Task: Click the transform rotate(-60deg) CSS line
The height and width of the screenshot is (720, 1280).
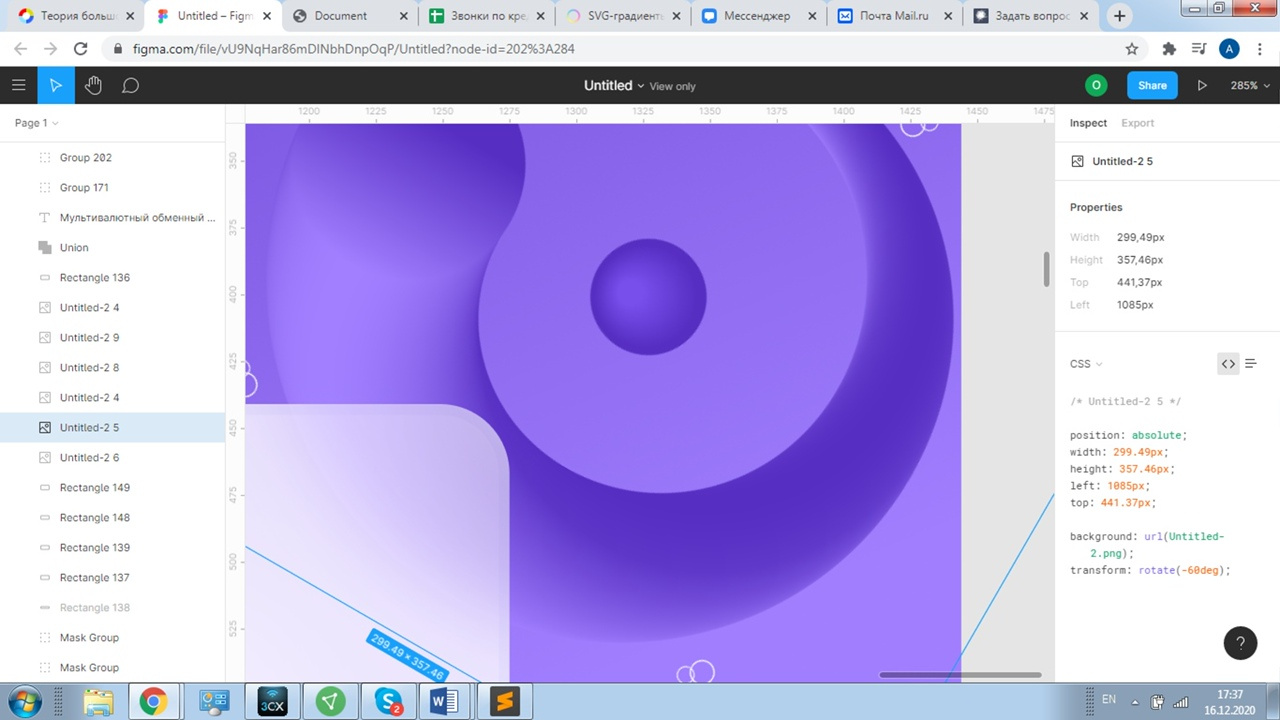Action: click(x=1150, y=570)
